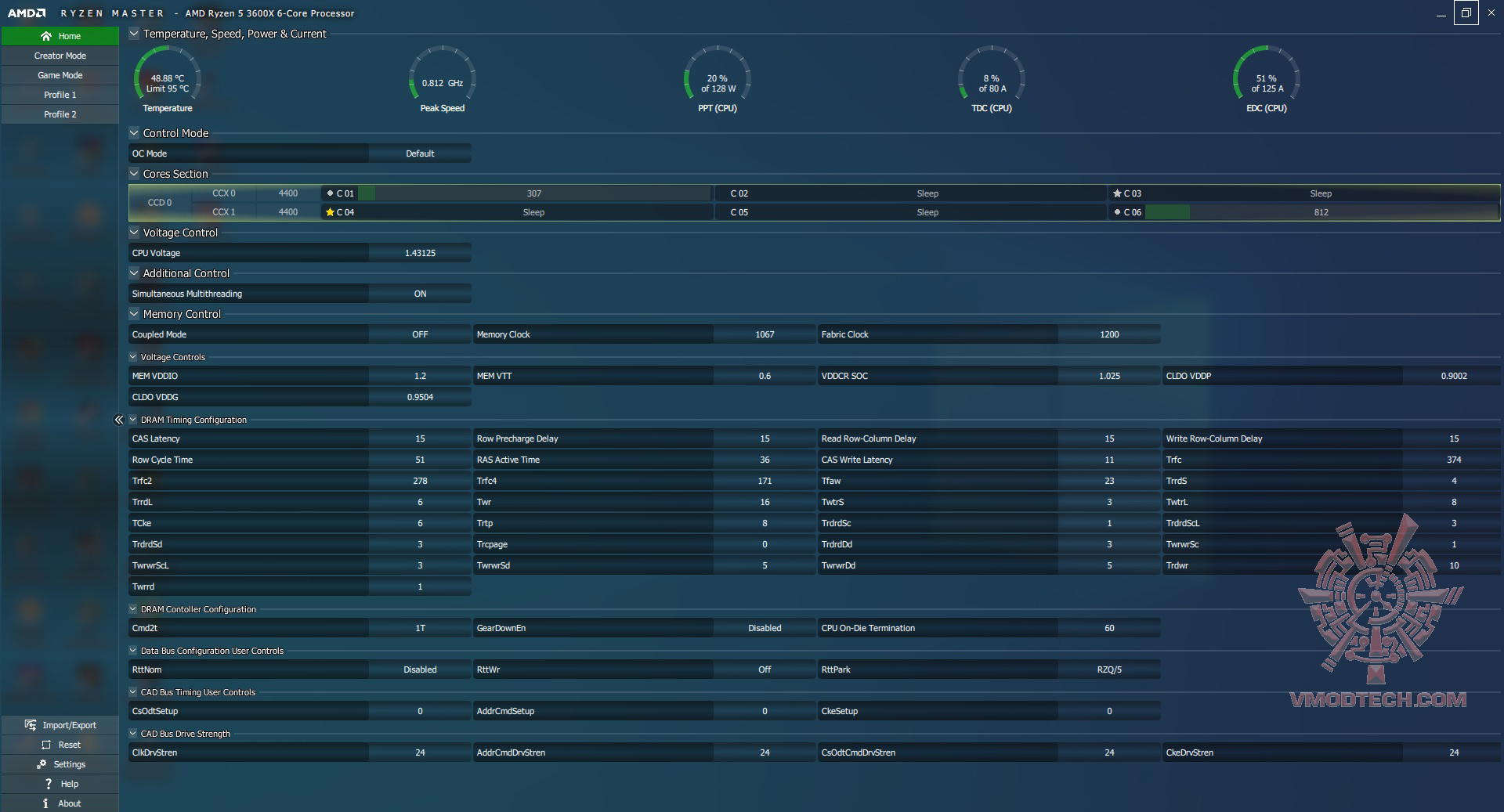Select Profile 2
Image resolution: width=1504 pixels, height=812 pixels.
pos(60,114)
